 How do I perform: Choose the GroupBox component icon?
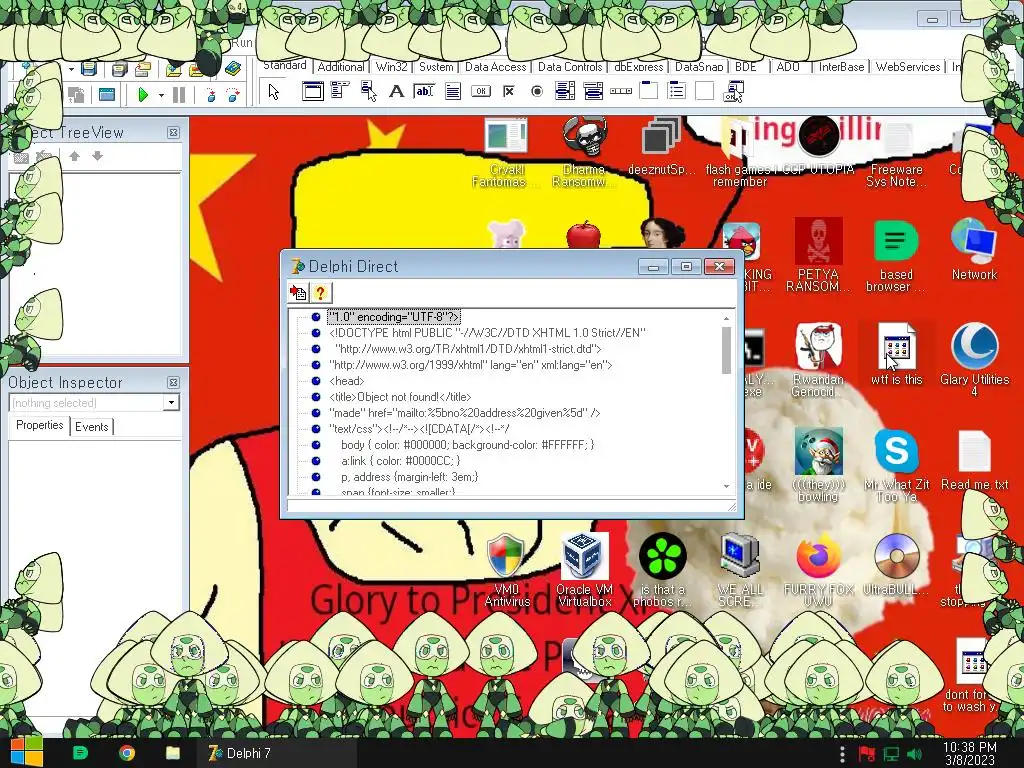coord(648,90)
